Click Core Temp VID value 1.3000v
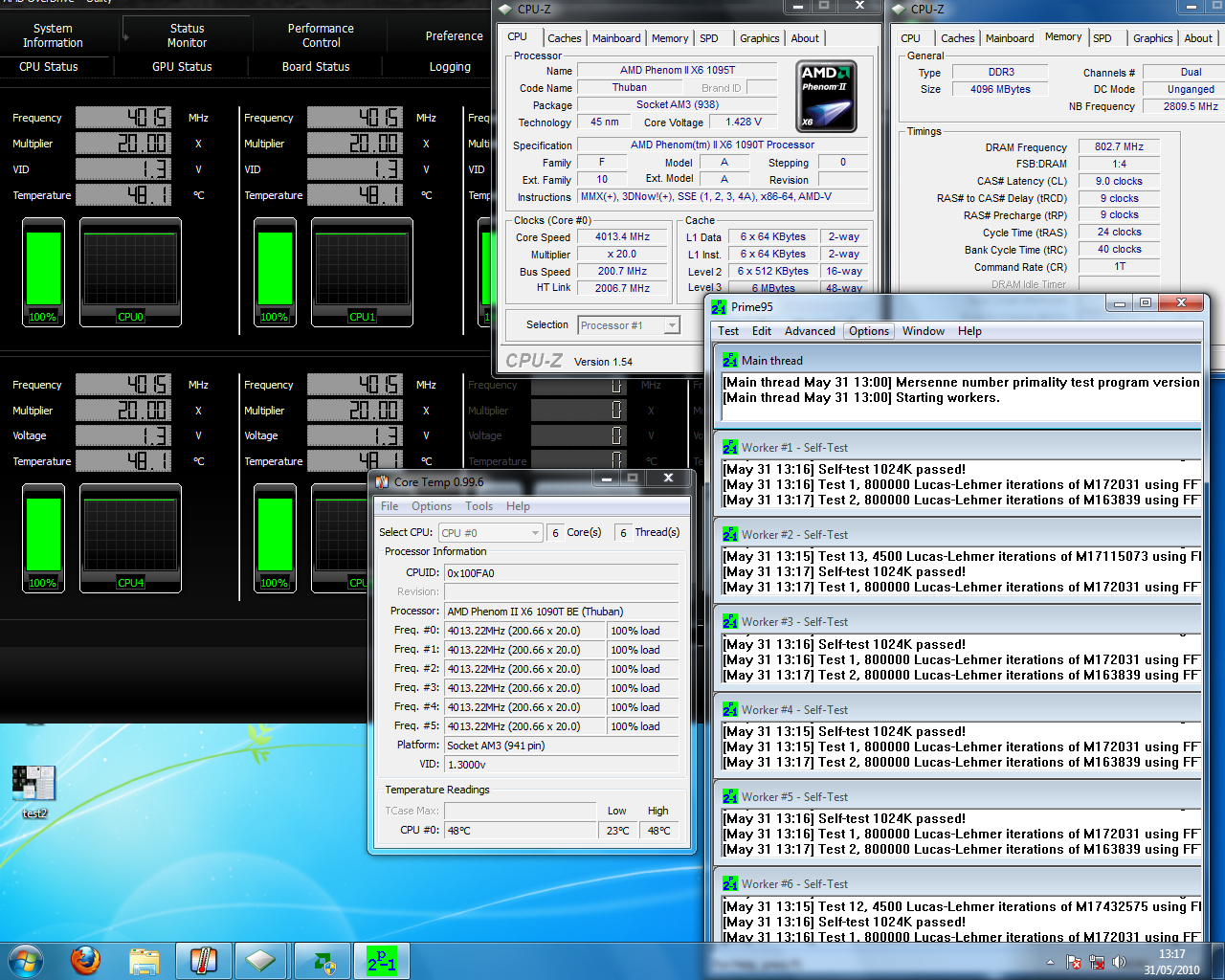 tap(561, 765)
